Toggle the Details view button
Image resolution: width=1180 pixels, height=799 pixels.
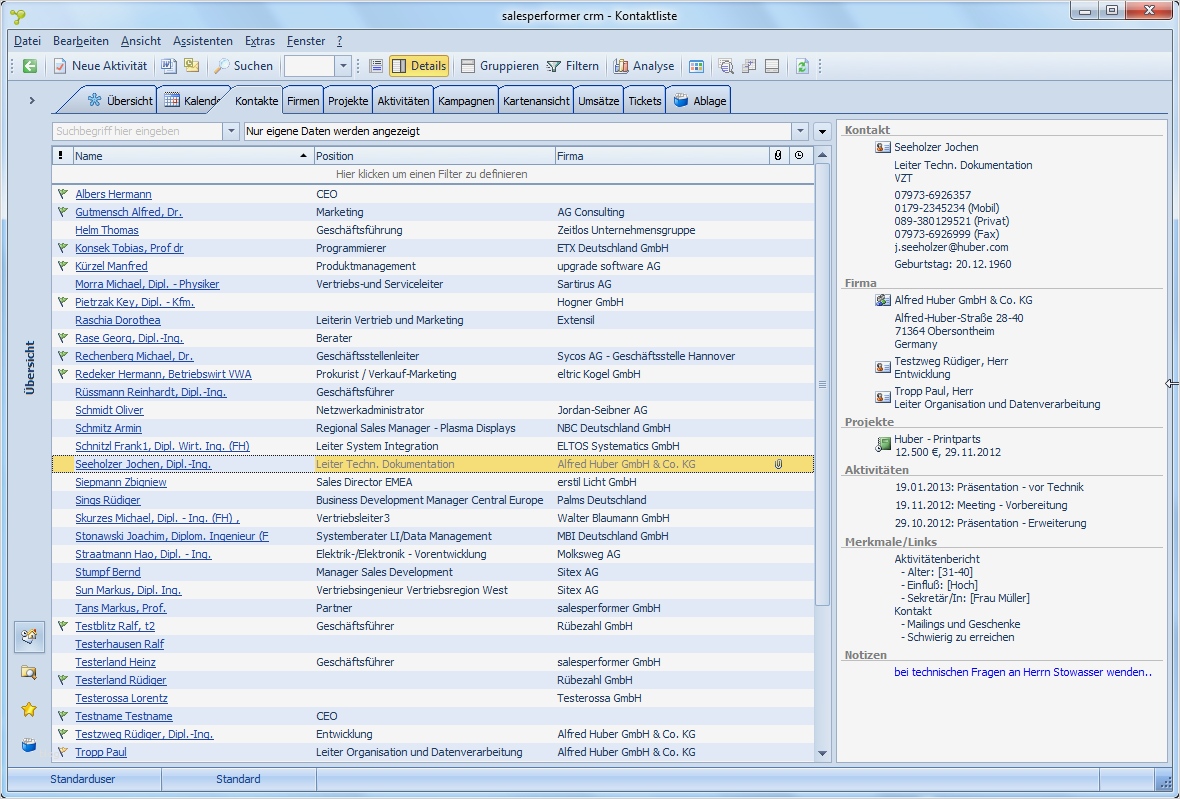pos(419,66)
